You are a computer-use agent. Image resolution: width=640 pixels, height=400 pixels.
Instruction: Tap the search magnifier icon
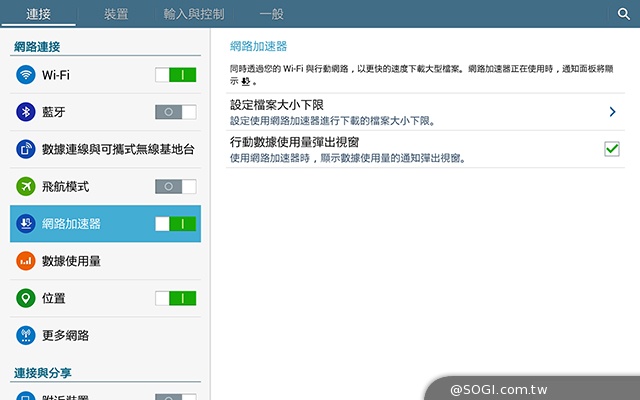click(x=622, y=14)
